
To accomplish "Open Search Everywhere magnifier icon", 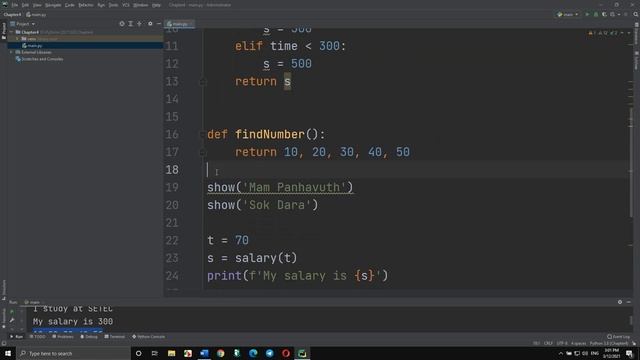I will point(636,15).
